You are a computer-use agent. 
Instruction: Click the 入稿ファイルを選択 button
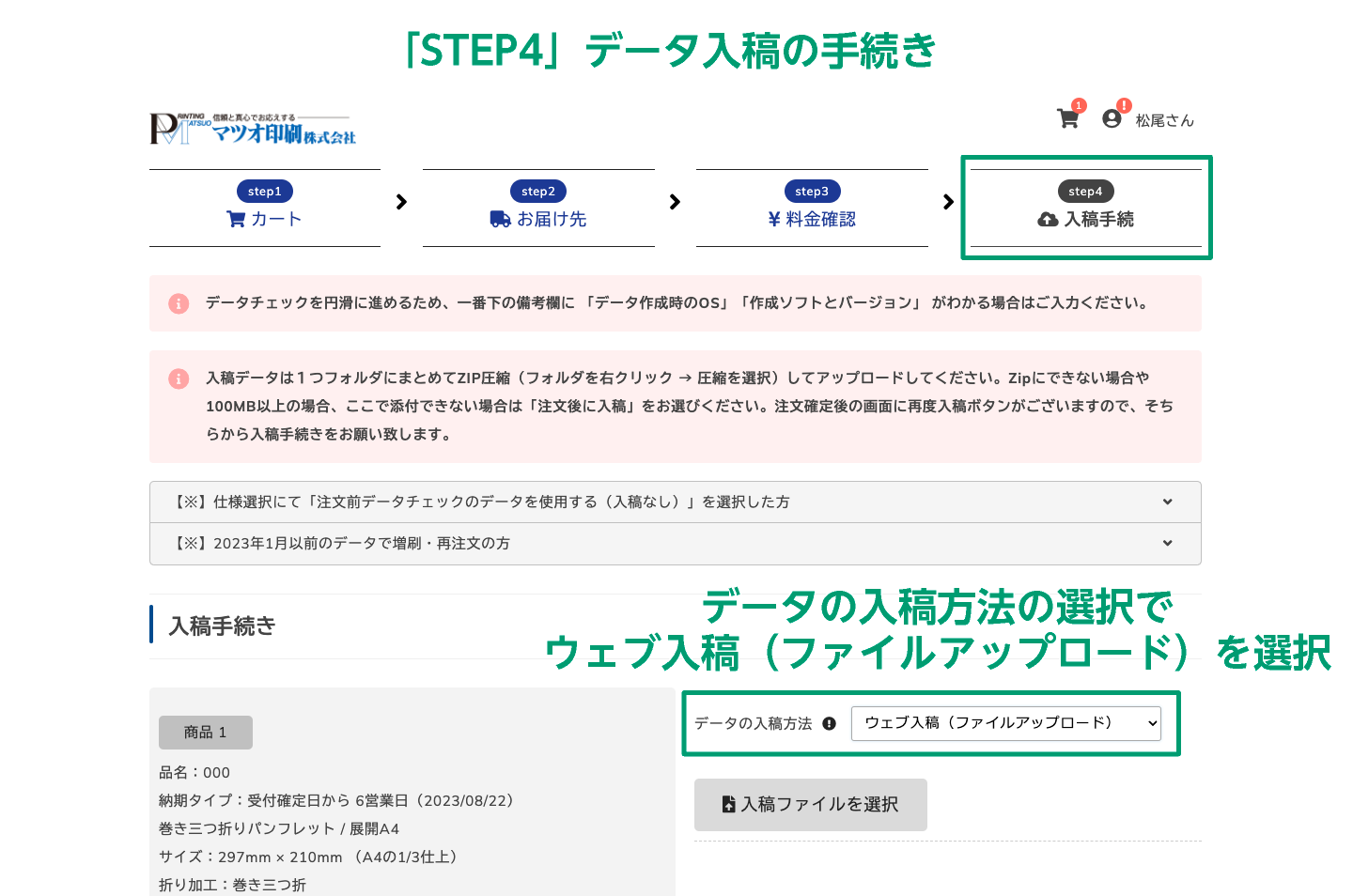pyautogui.click(x=811, y=805)
